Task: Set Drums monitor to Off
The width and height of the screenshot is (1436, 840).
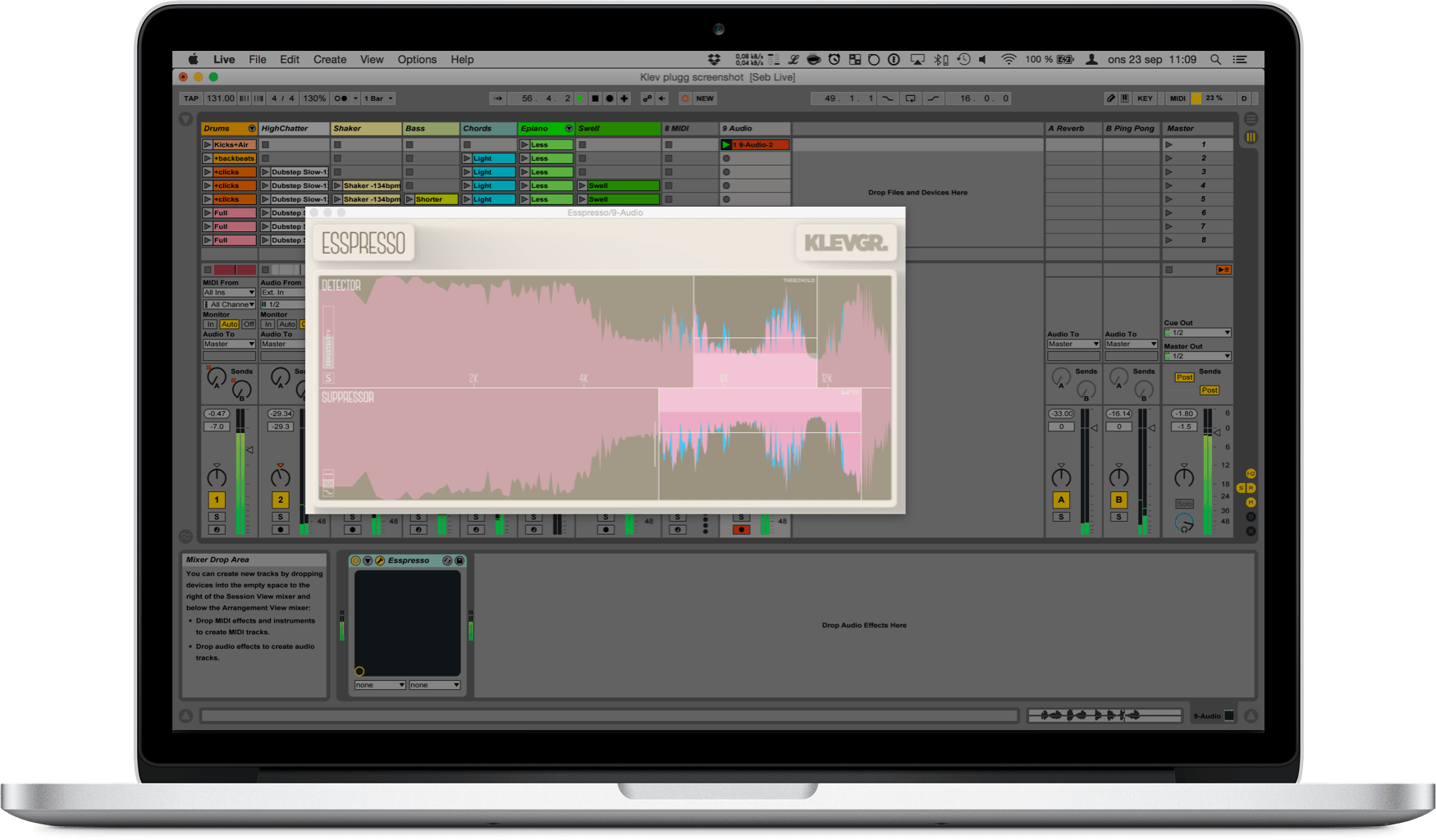Action: pyautogui.click(x=249, y=325)
